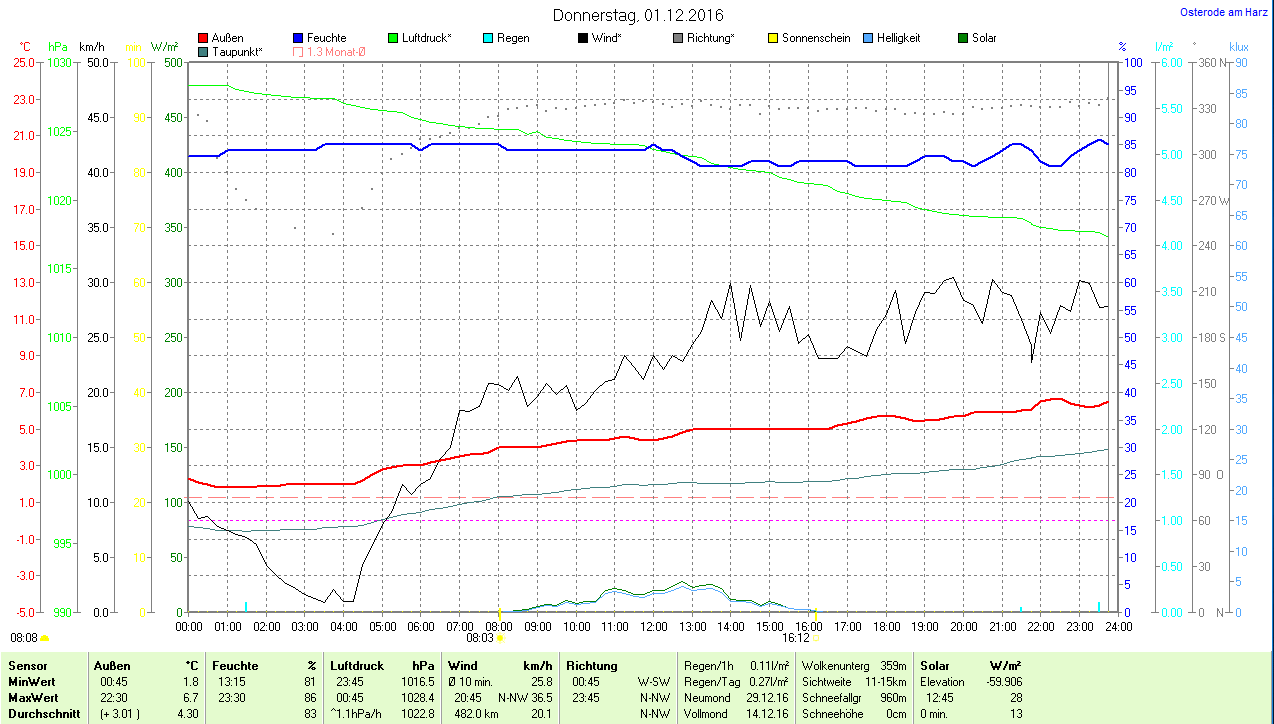
Task: Select the gray Richtung legend square
Action: 678,38
